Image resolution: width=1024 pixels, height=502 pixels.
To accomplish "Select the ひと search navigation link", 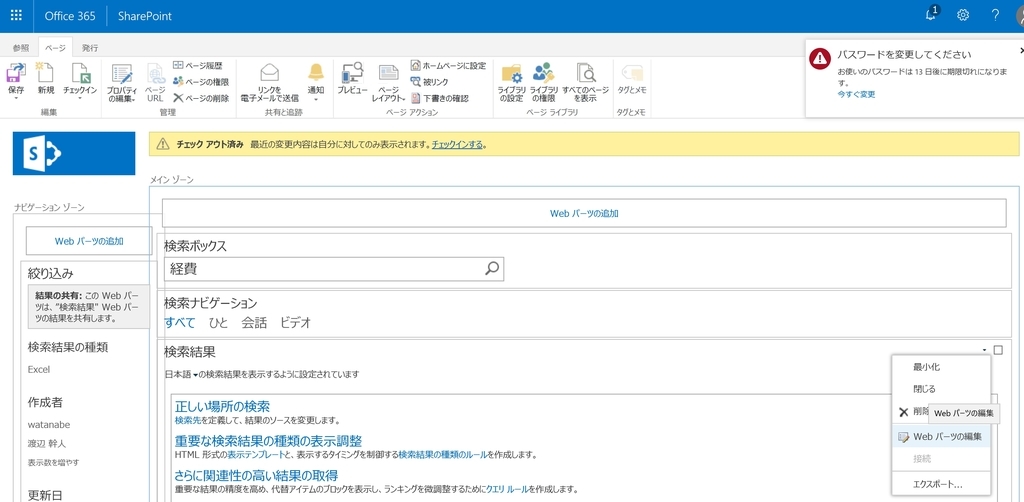I will click(x=219, y=322).
